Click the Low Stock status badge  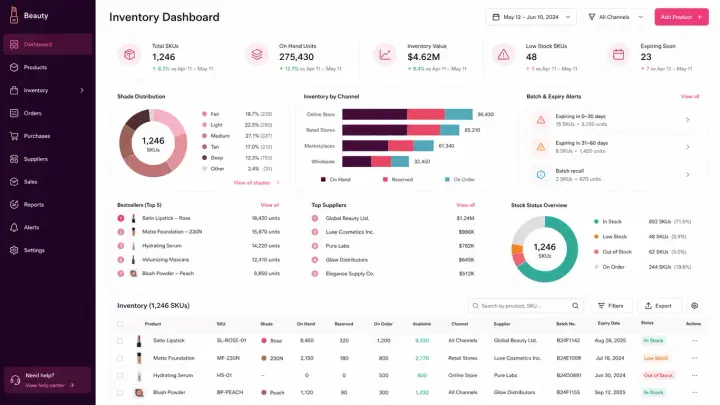(656, 358)
